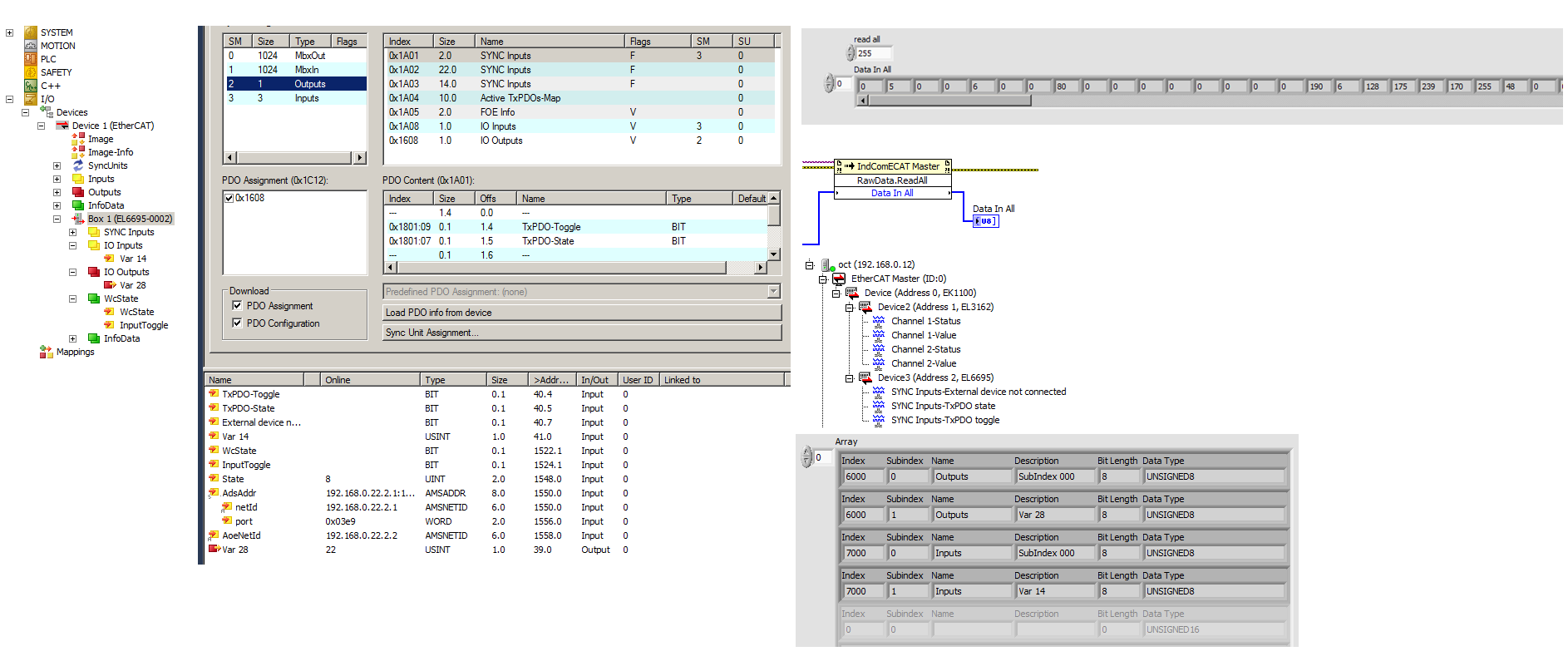The width and height of the screenshot is (1568, 661).
Task: Click the Load PDO info from device button
Action: (582, 313)
